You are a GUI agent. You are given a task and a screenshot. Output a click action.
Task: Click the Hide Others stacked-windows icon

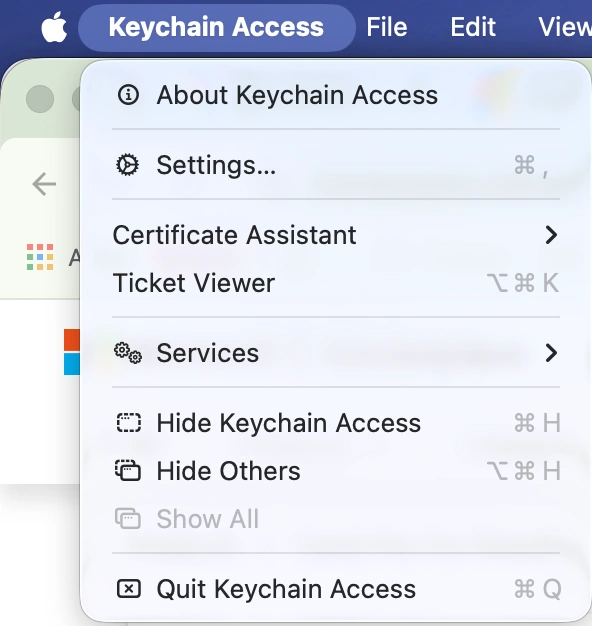pyautogui.click(x=128, y=470)
